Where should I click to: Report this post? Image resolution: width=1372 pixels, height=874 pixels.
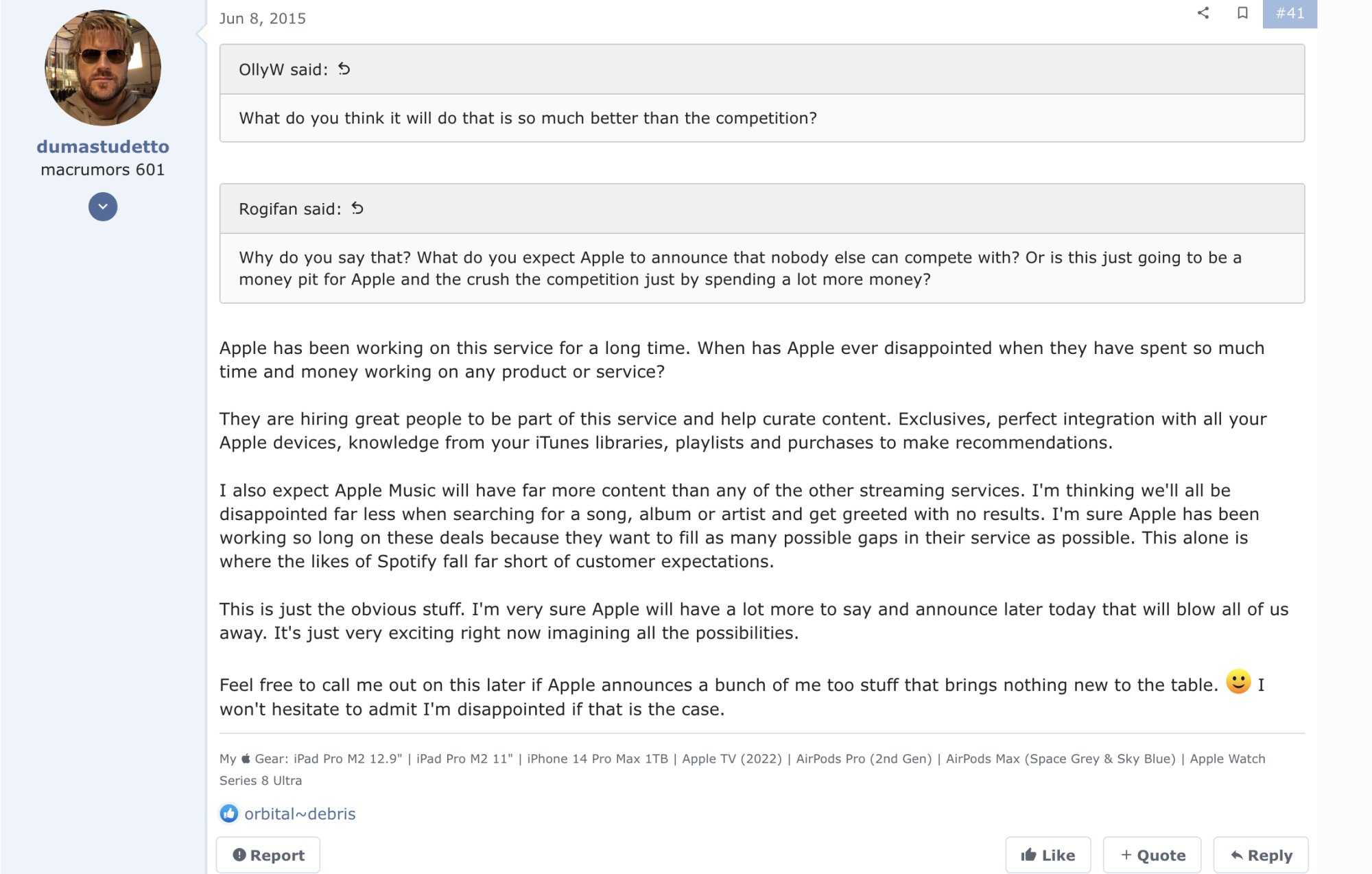pyautogui.click(x=268, y=855)
